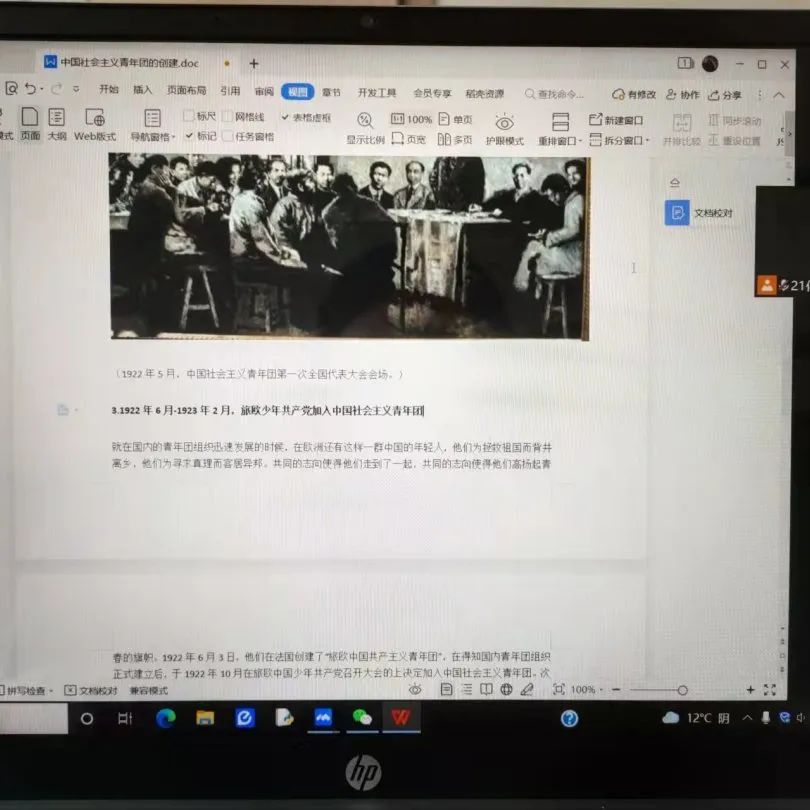Click the Collaborate (协作) button

683,94
